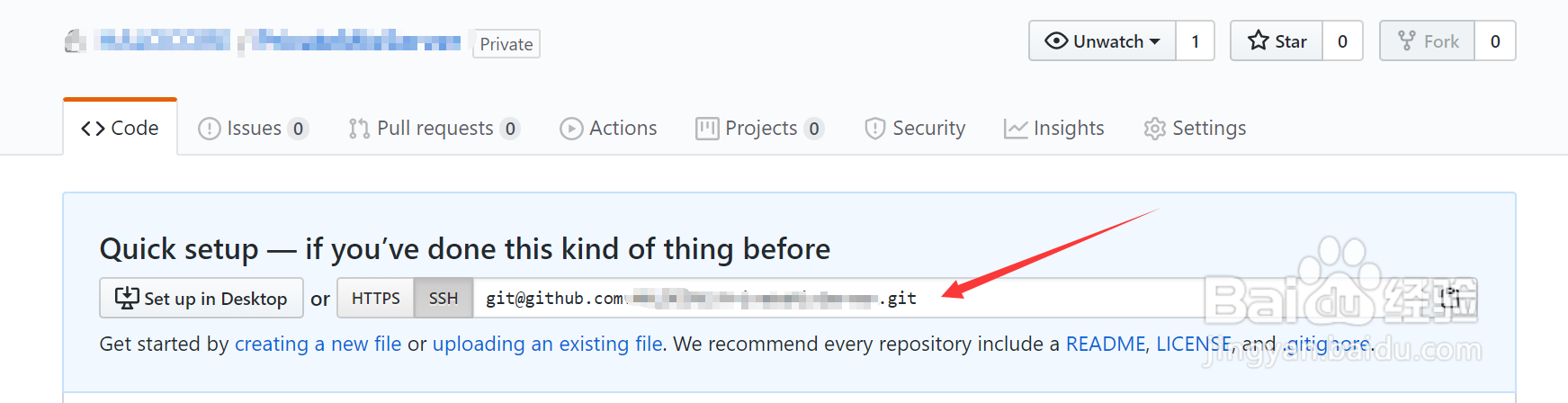Go to the Actions tab
This screenshot has width=1568, height=403.
(608, 129)
